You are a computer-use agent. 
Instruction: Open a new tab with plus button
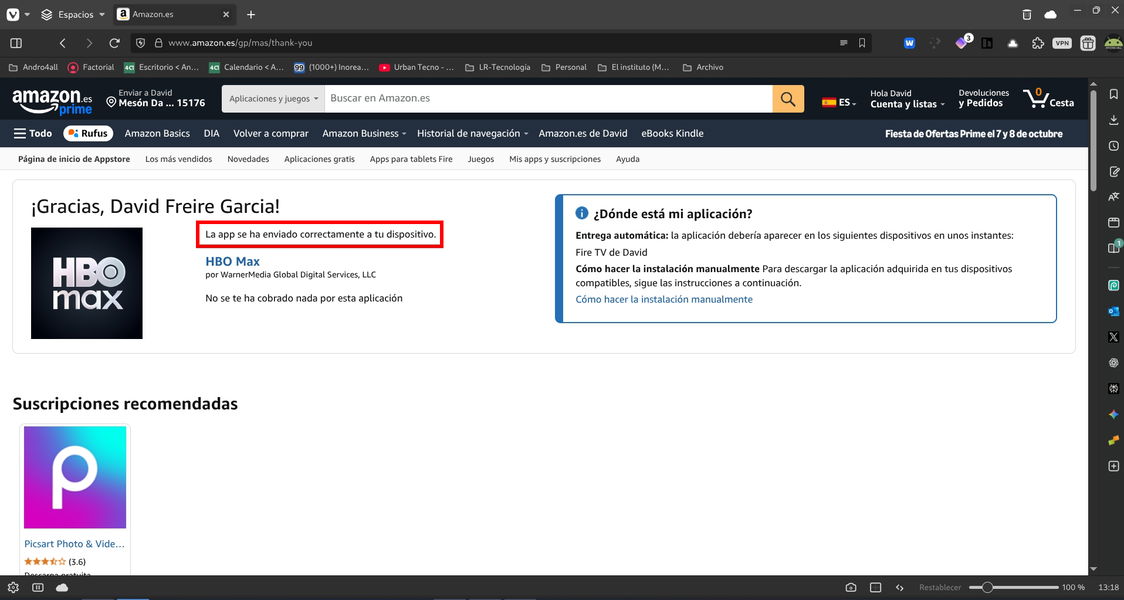(x=250, y=14)
